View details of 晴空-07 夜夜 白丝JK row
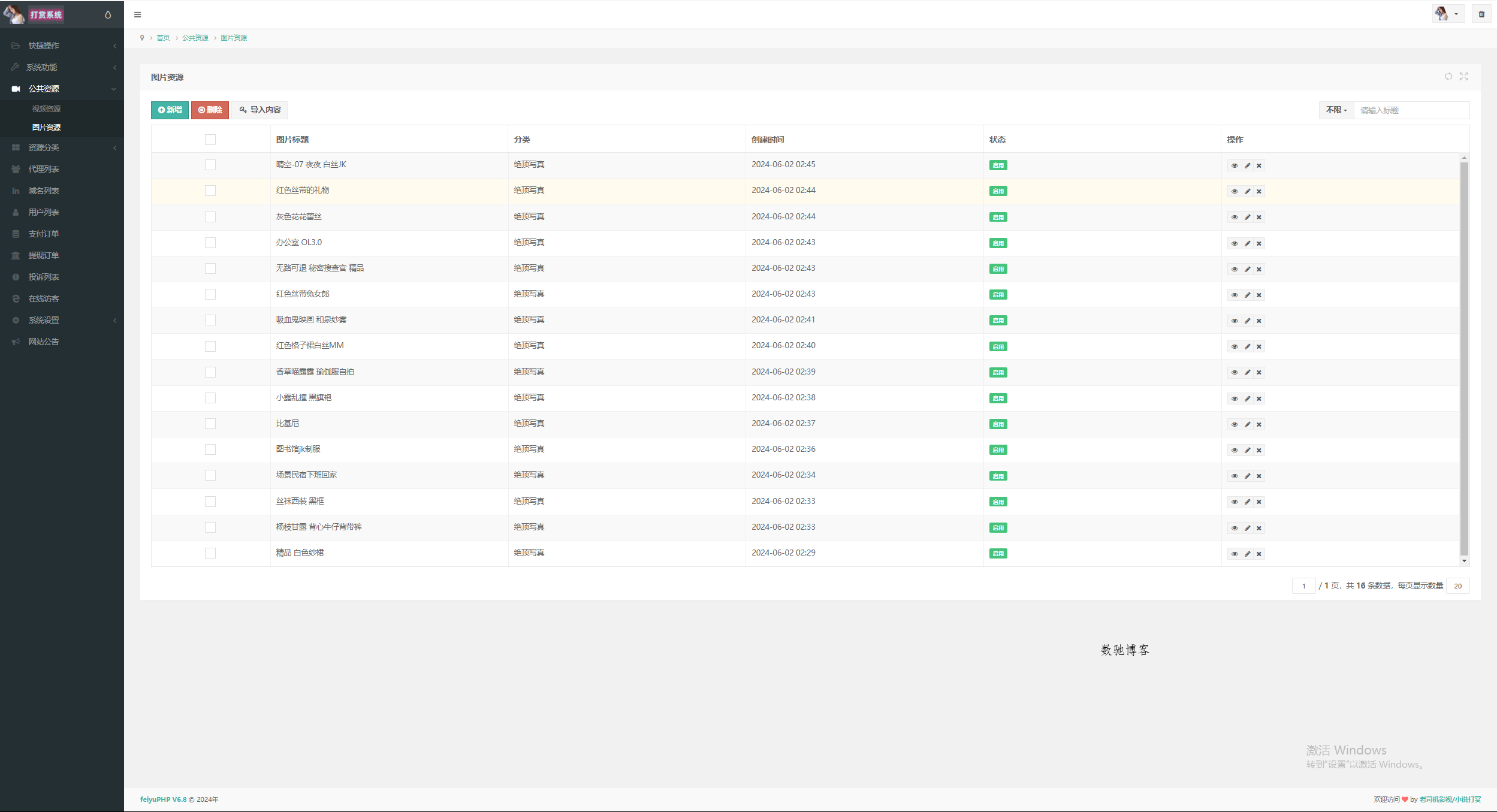 pos(1234,165)
